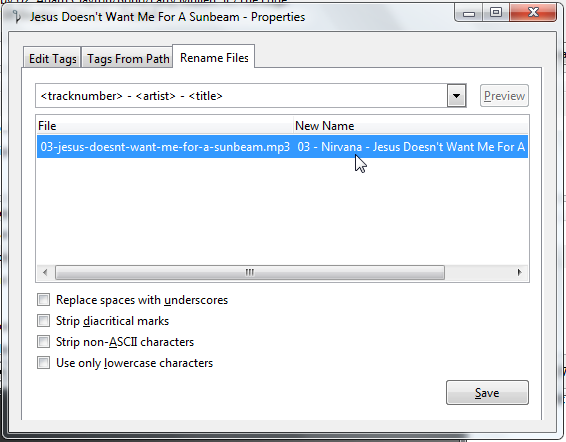Select the Rename Files tab

[214, 57]
